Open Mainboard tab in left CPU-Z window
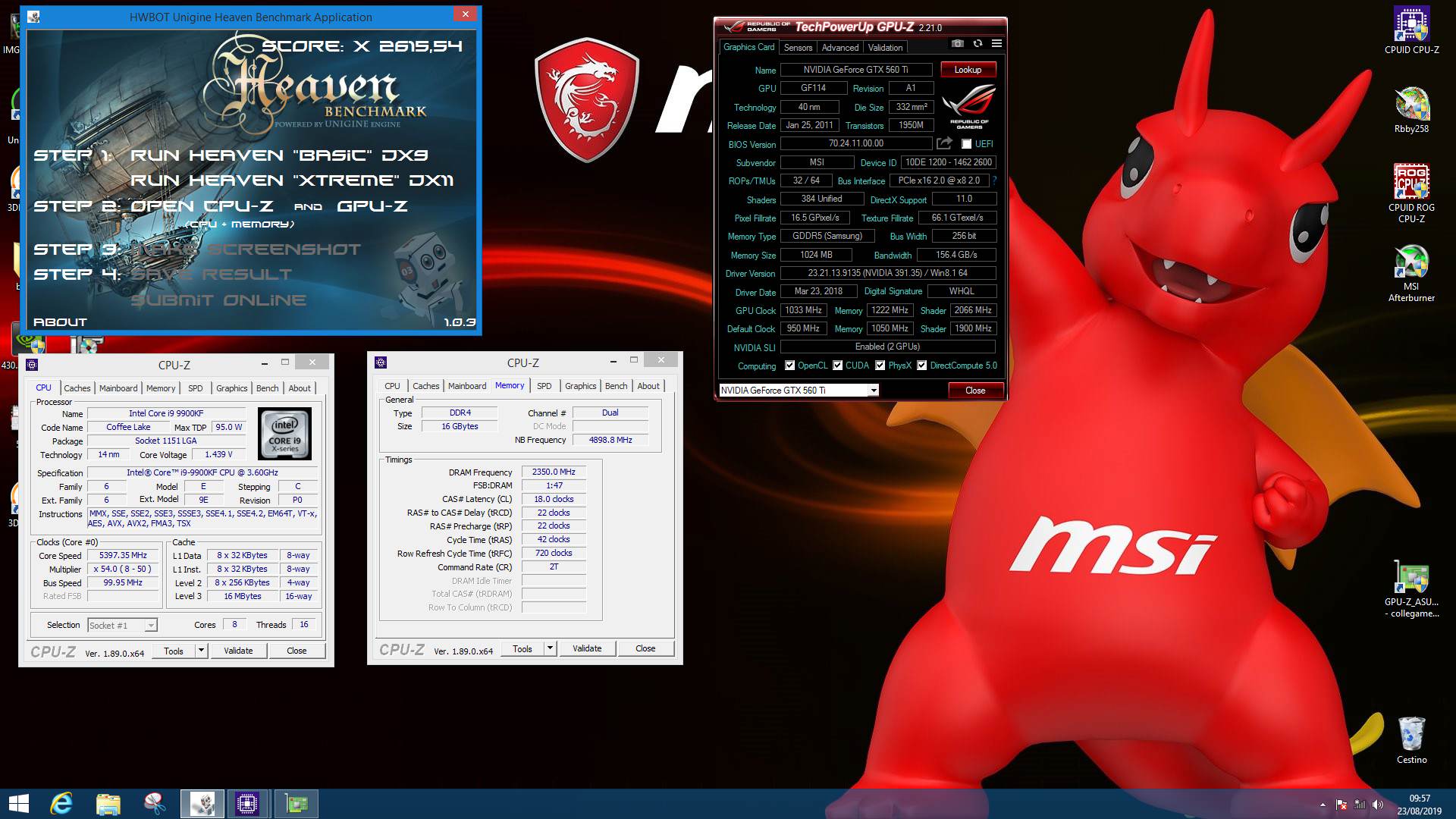Image resolution: width=1456 pixels, height=819 pixels. [118, 388]
